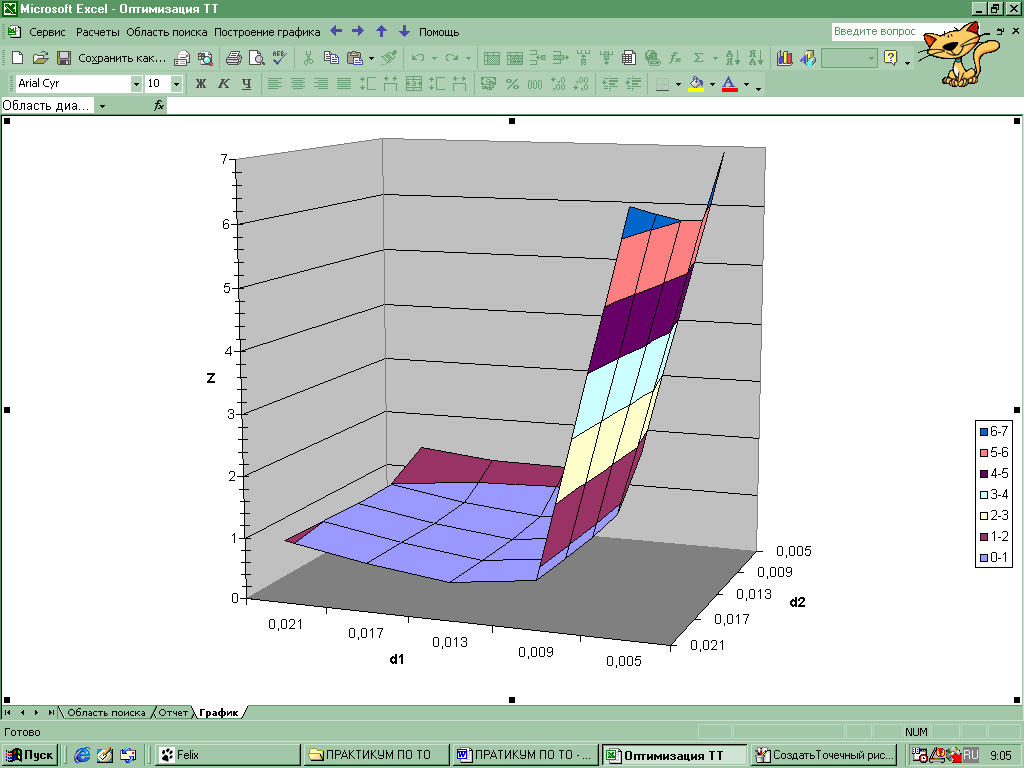Click the New document icon

[x=18, y=58]
